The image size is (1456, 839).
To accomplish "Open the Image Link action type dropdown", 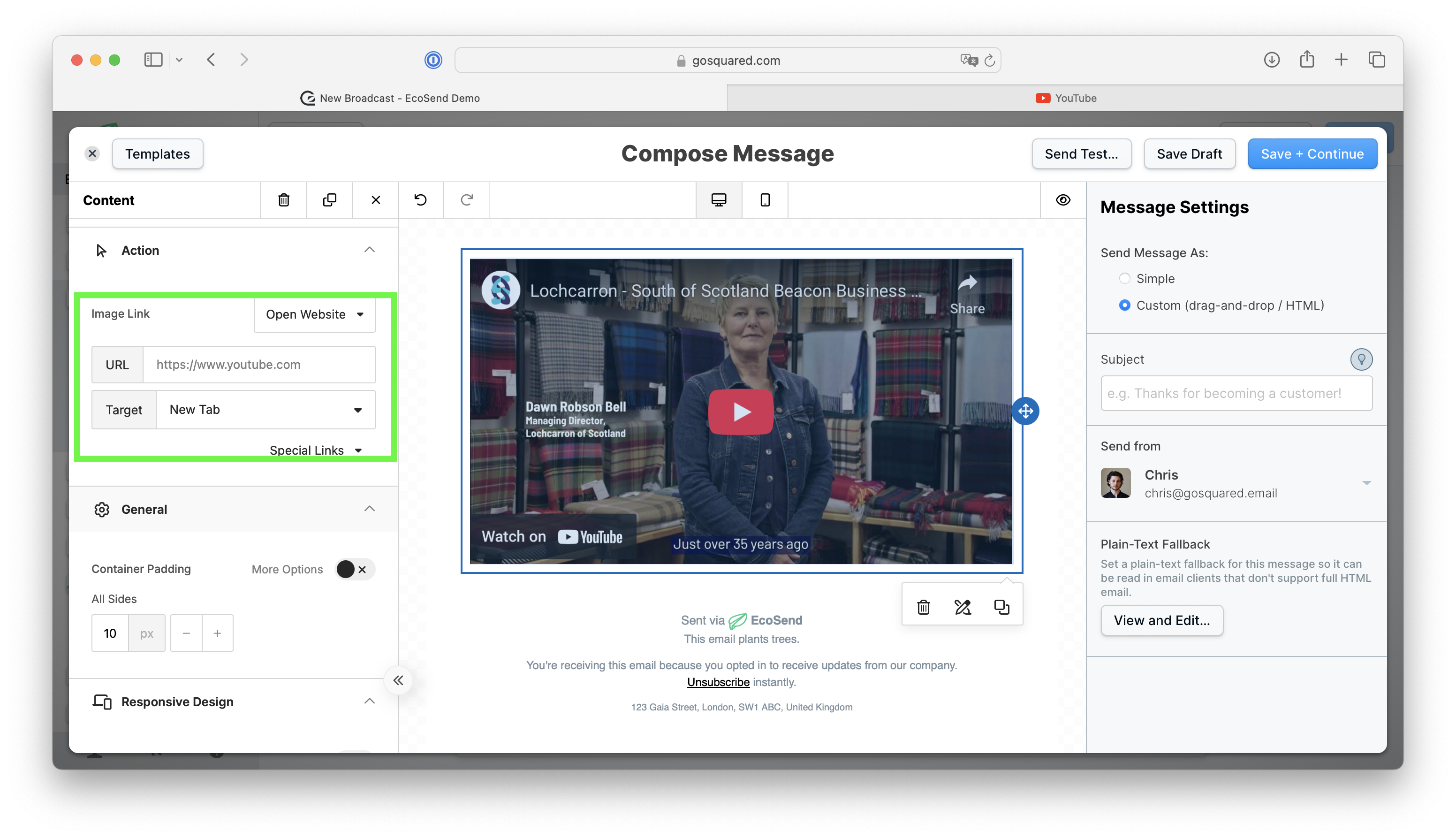I will click(x=314, y=314).
